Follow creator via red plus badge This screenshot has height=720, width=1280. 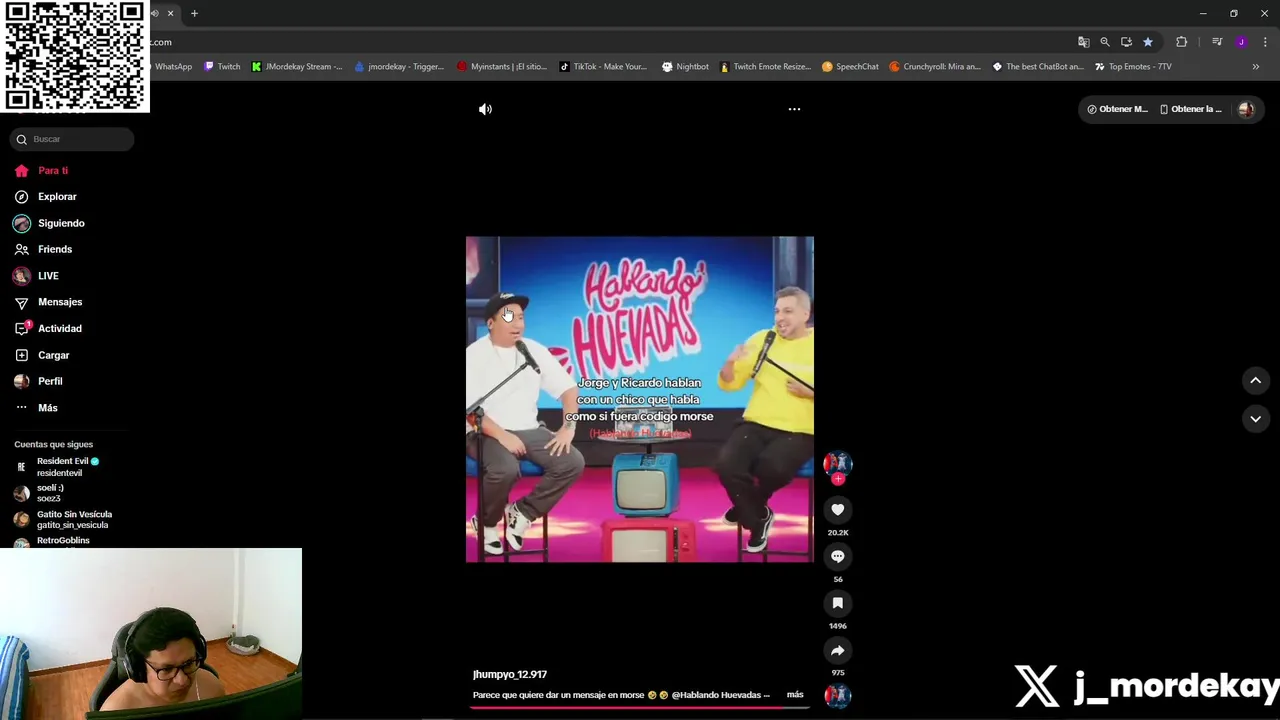838,479
